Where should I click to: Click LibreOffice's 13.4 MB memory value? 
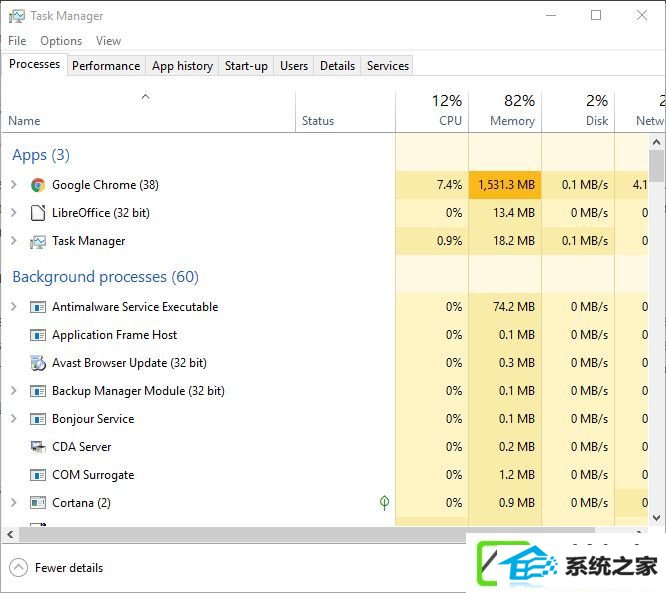514,212
